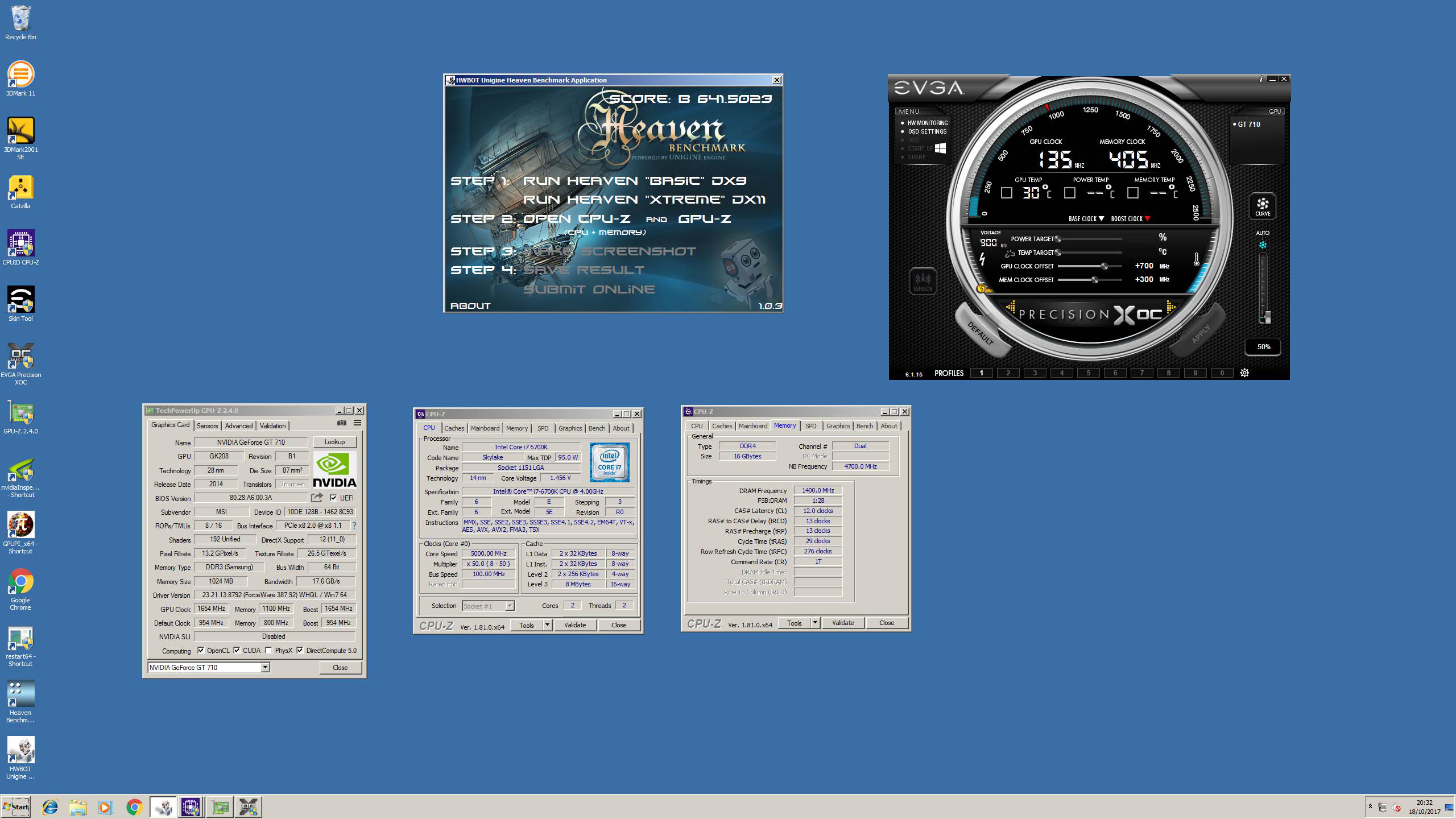Viewport: 1456px width, 819px height.
Task: Open the CPUID CPU-Z desktop shortcut
Action: click(20, 248)
